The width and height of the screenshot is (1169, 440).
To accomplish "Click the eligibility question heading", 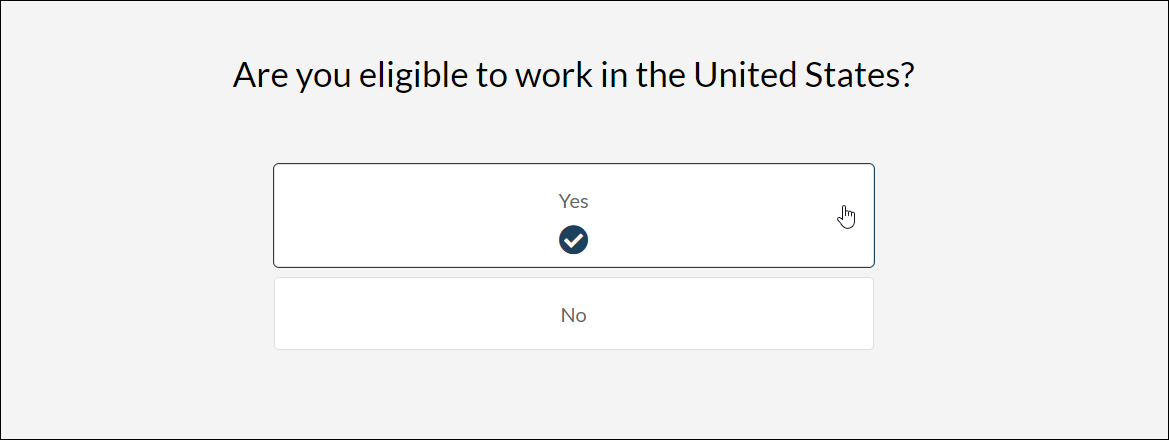I will pyautogui.click(x=574, y=76).
